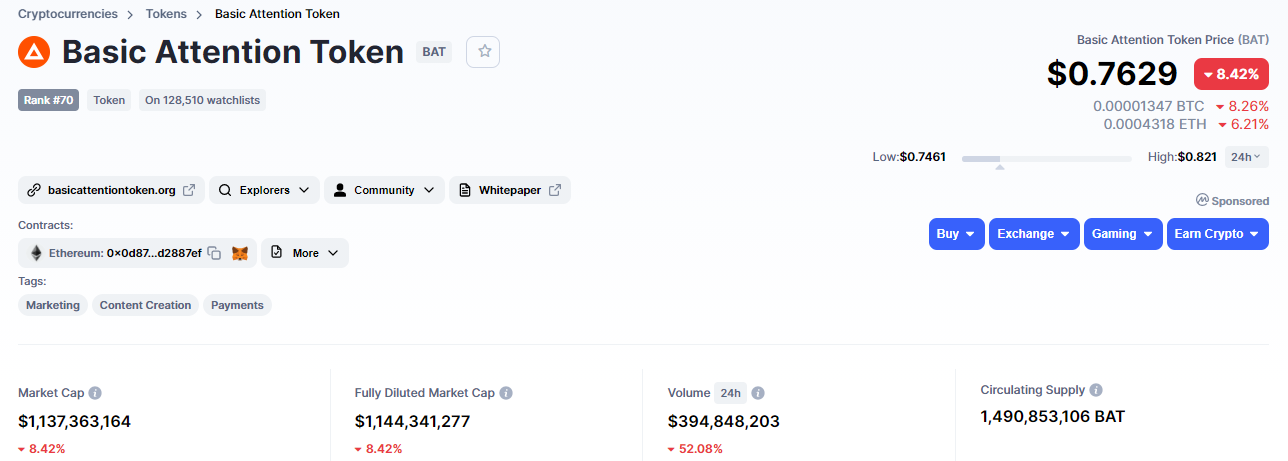Screen dimensions: 1288x461
Task: Open the Gaming dropdown button
Action: [1123, 234]
